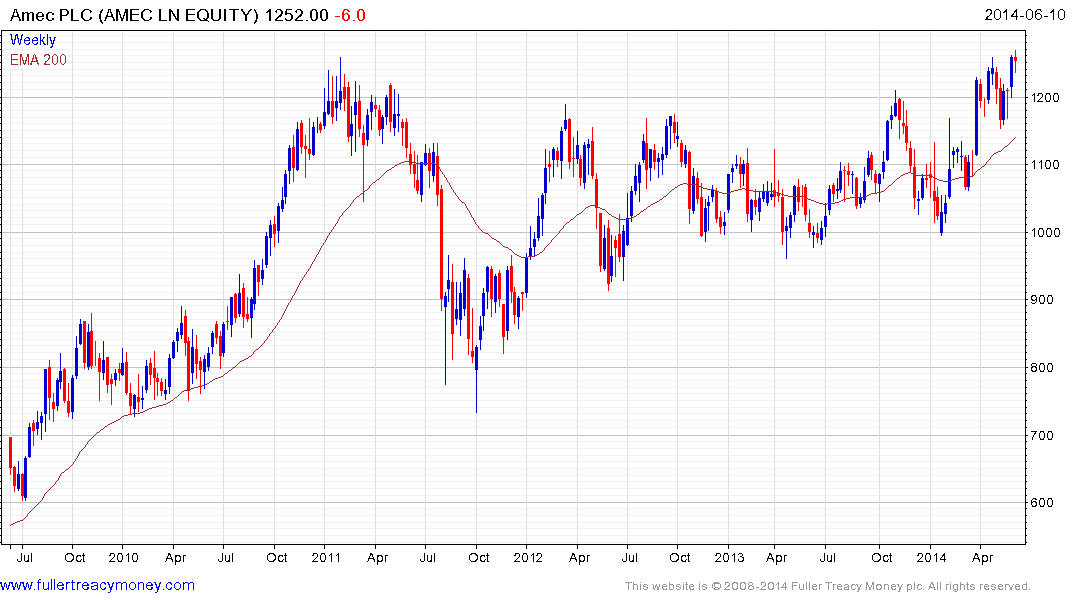
Task: Select the last price 1252.00
Action: (297, 15)
